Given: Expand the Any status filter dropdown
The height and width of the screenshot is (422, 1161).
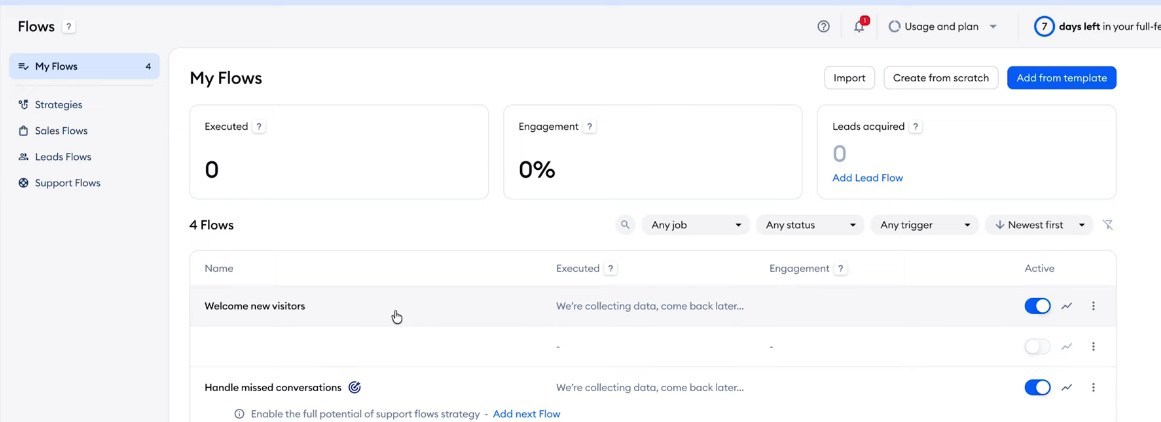Looking at the screenshot, I should click(x=810, y=225).
